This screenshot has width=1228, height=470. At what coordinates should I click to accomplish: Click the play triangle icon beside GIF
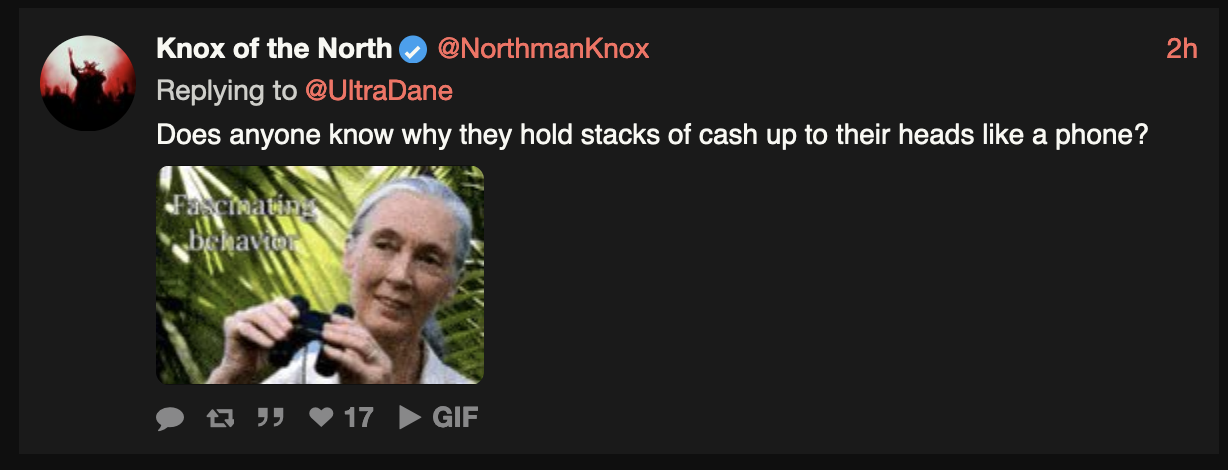409,418
